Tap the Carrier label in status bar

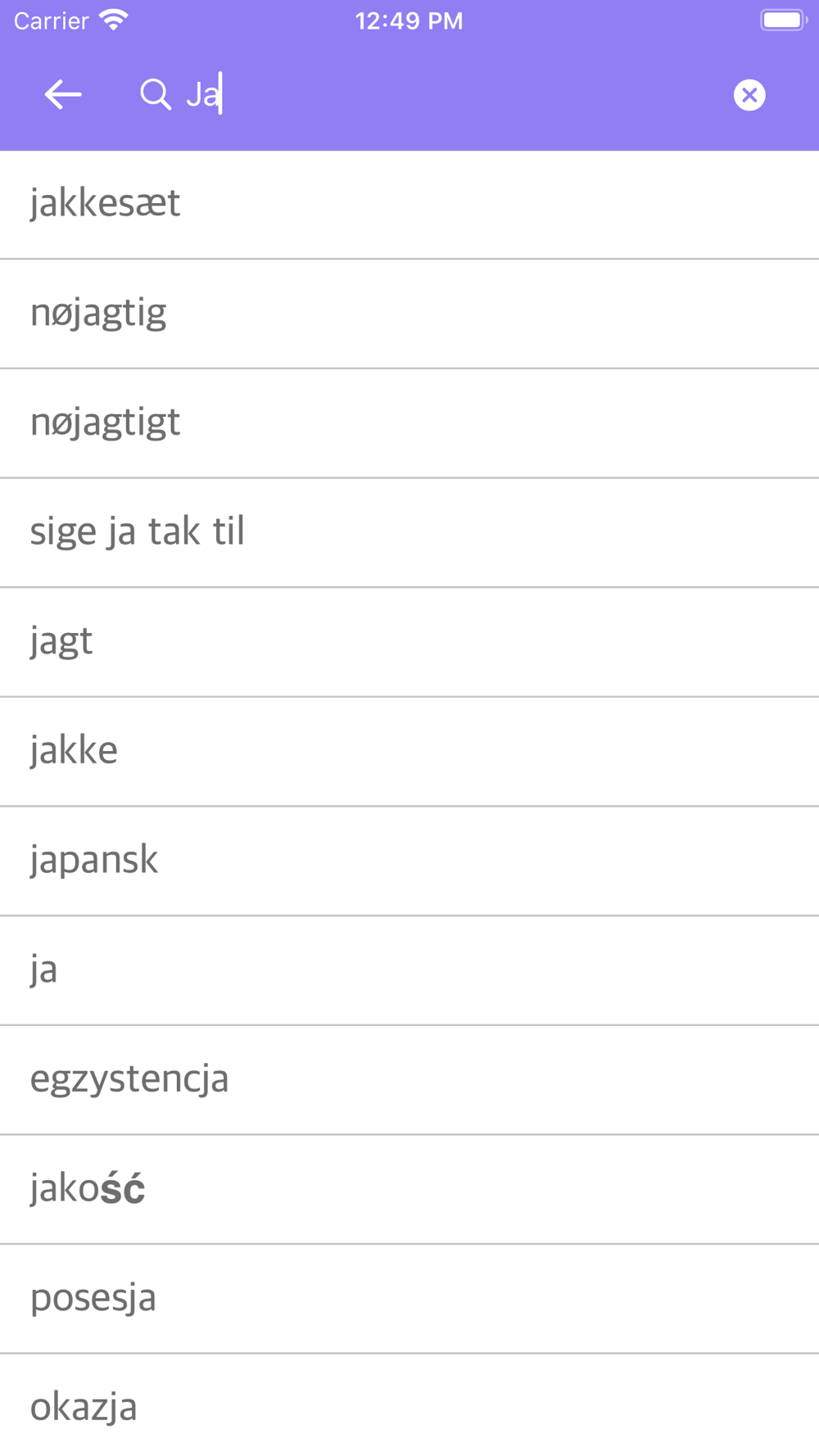tap(51, 20)
